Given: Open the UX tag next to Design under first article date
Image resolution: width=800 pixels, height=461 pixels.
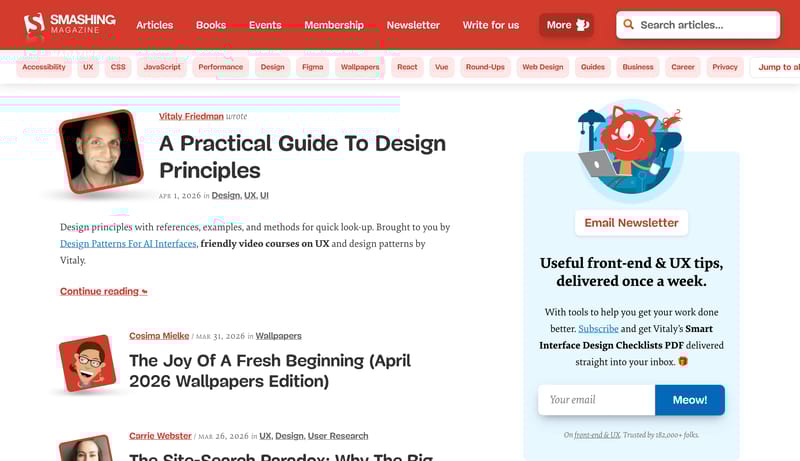Looking at the screenshot, I should point(250,195).
